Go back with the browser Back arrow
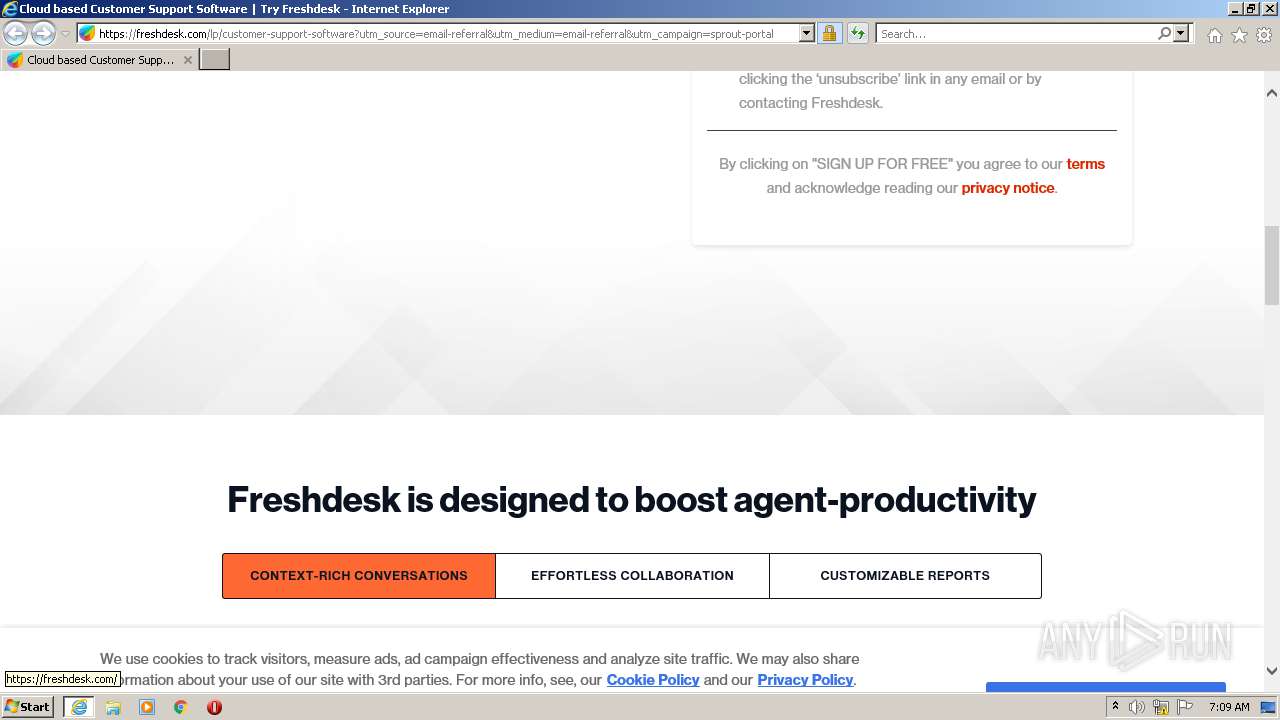1280x720 pixels. tap(15, 34)
